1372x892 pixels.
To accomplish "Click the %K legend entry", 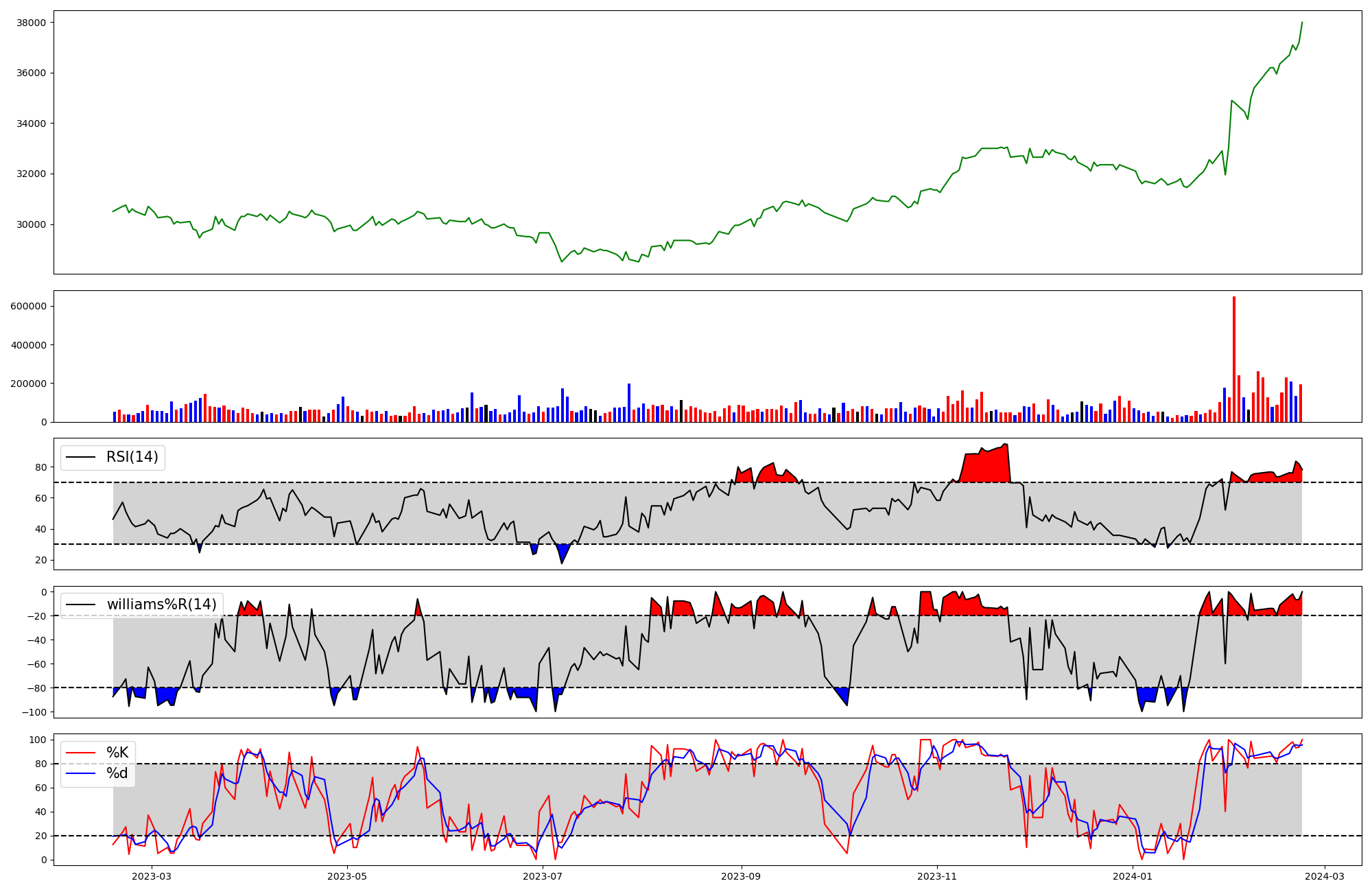I will point(117,753).
